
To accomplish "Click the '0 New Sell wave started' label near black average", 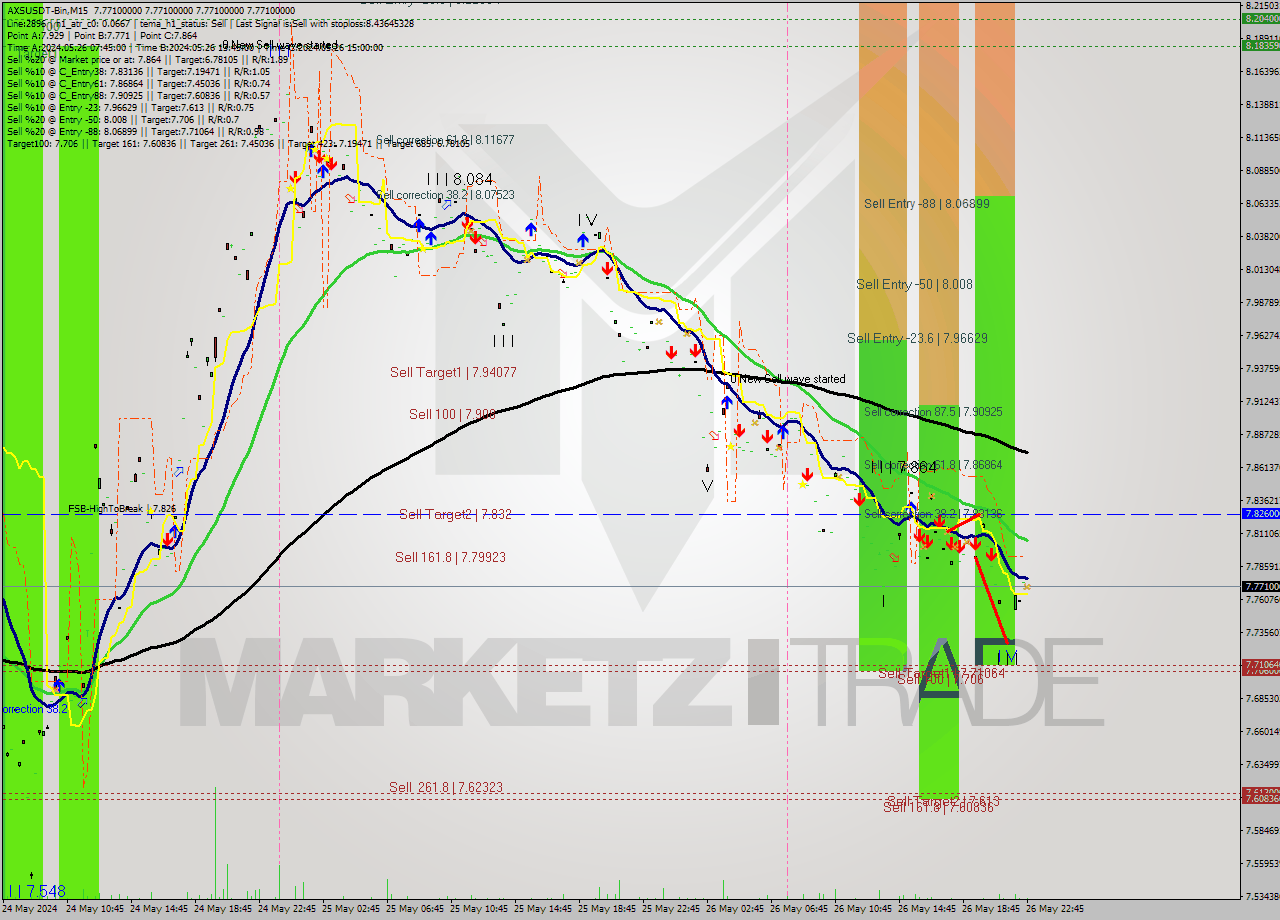I will coord(788,379).
